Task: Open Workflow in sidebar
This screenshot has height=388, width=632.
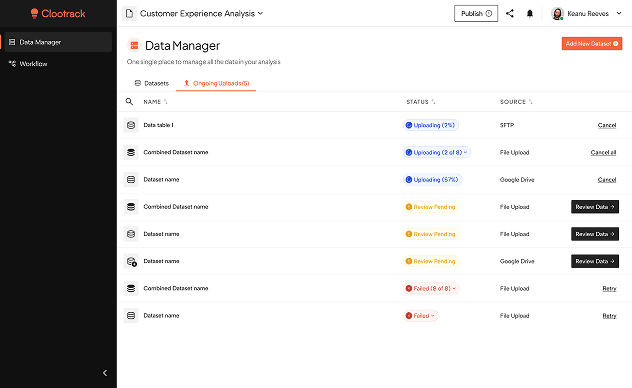Action: (x=28, y=64)
